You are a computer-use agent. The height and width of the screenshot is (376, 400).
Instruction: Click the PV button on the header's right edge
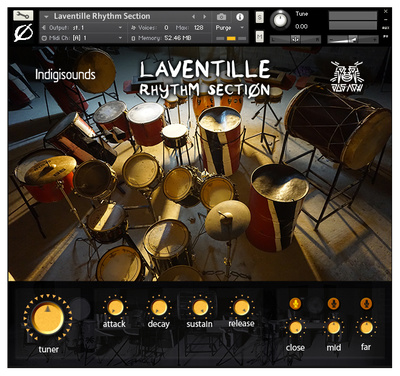pyautogui.click(x=386, y=36)
